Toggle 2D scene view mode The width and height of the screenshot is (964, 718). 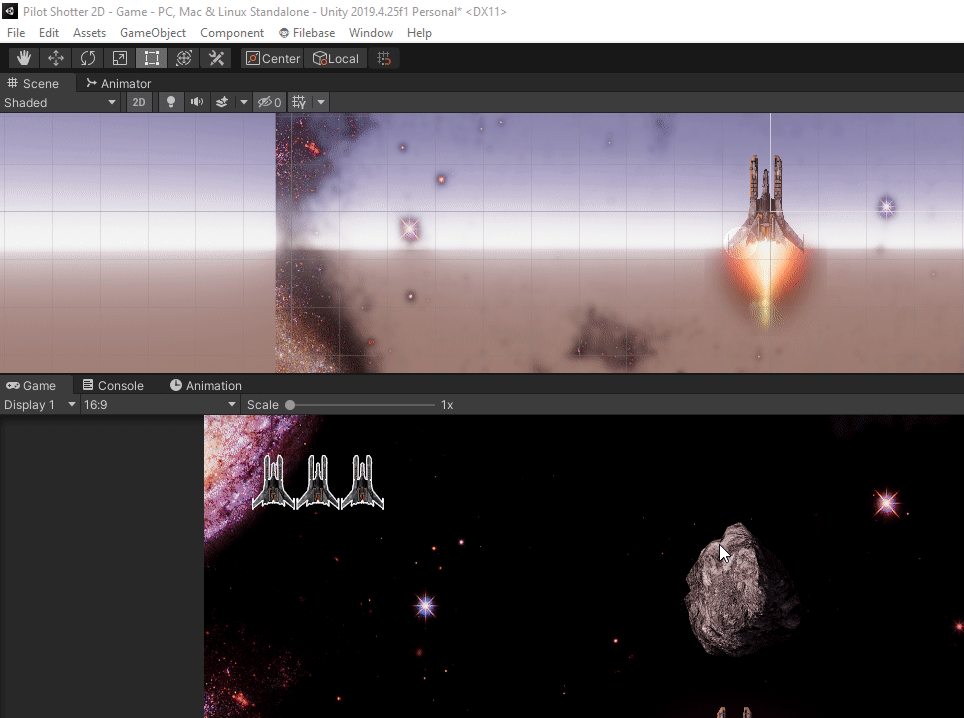coord(139,102)
